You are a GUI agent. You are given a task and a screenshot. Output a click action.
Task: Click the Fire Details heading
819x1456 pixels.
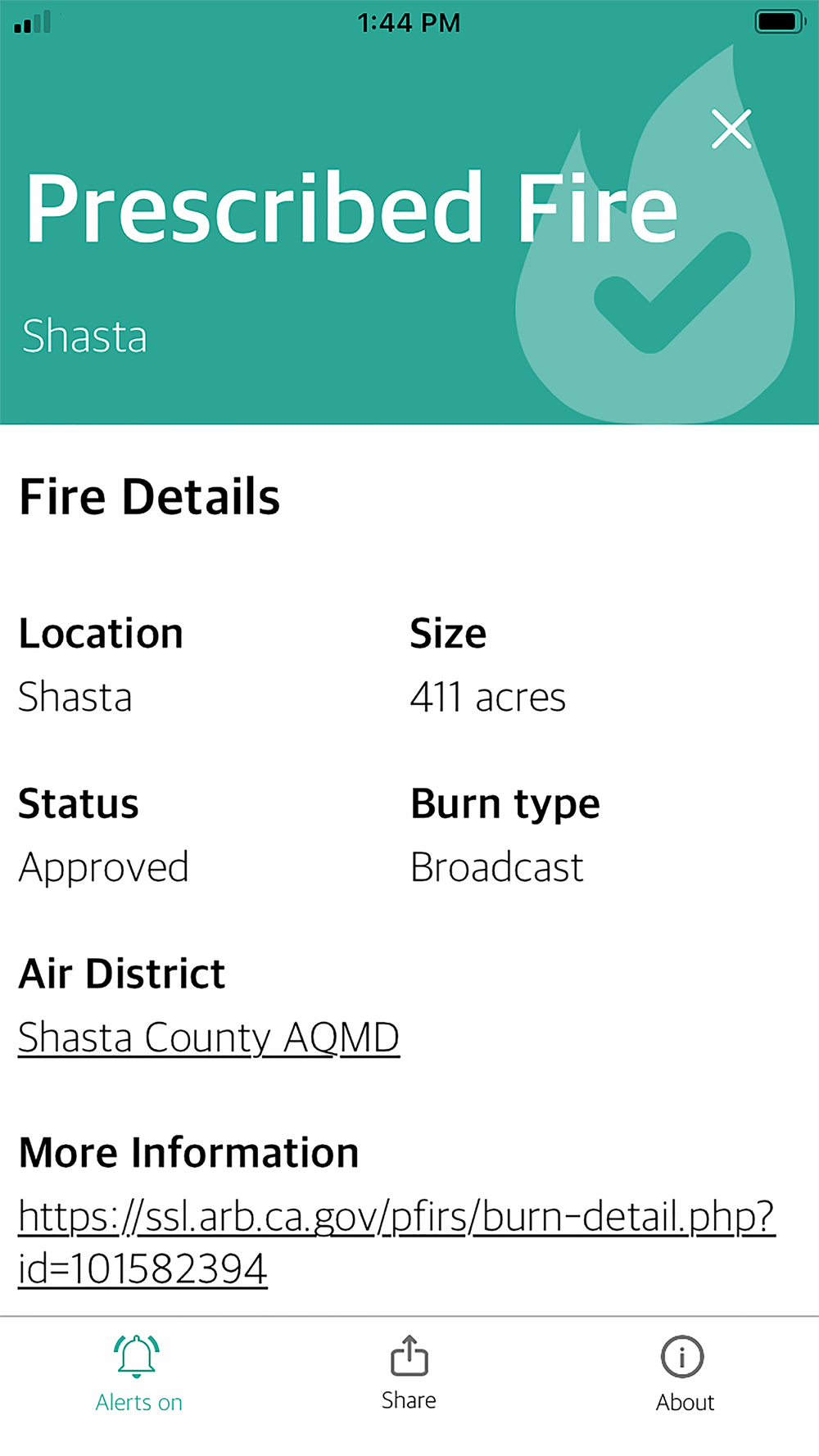pos(149,497)
